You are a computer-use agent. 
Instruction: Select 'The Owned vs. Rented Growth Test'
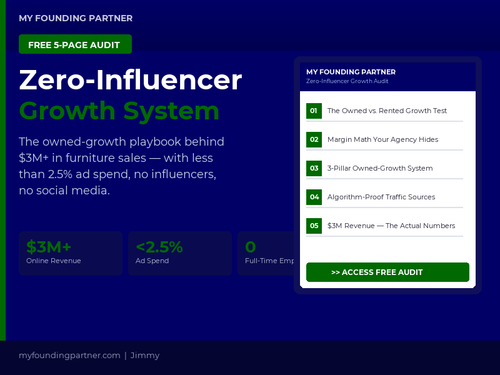click(387, 111)
